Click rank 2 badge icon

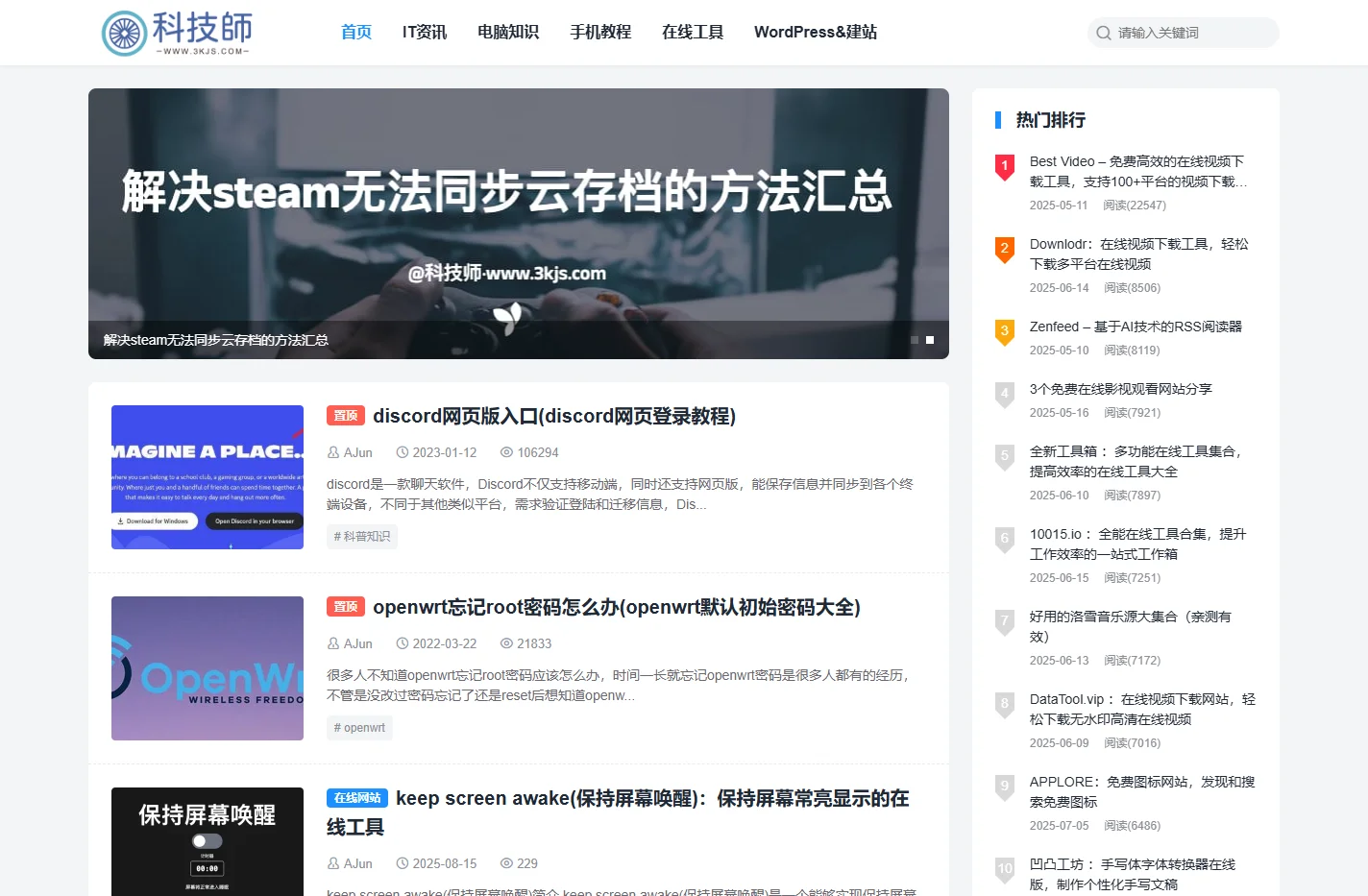point(1005,250)
